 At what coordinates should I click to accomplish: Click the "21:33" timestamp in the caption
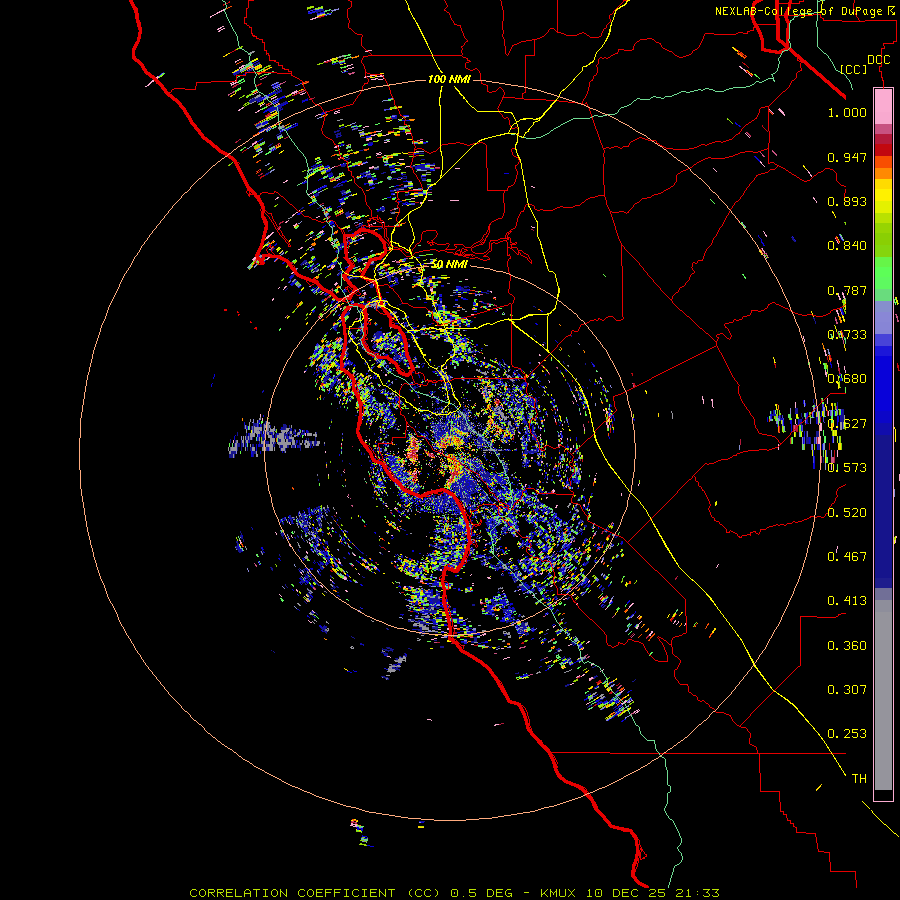click(x=697, y=893)
